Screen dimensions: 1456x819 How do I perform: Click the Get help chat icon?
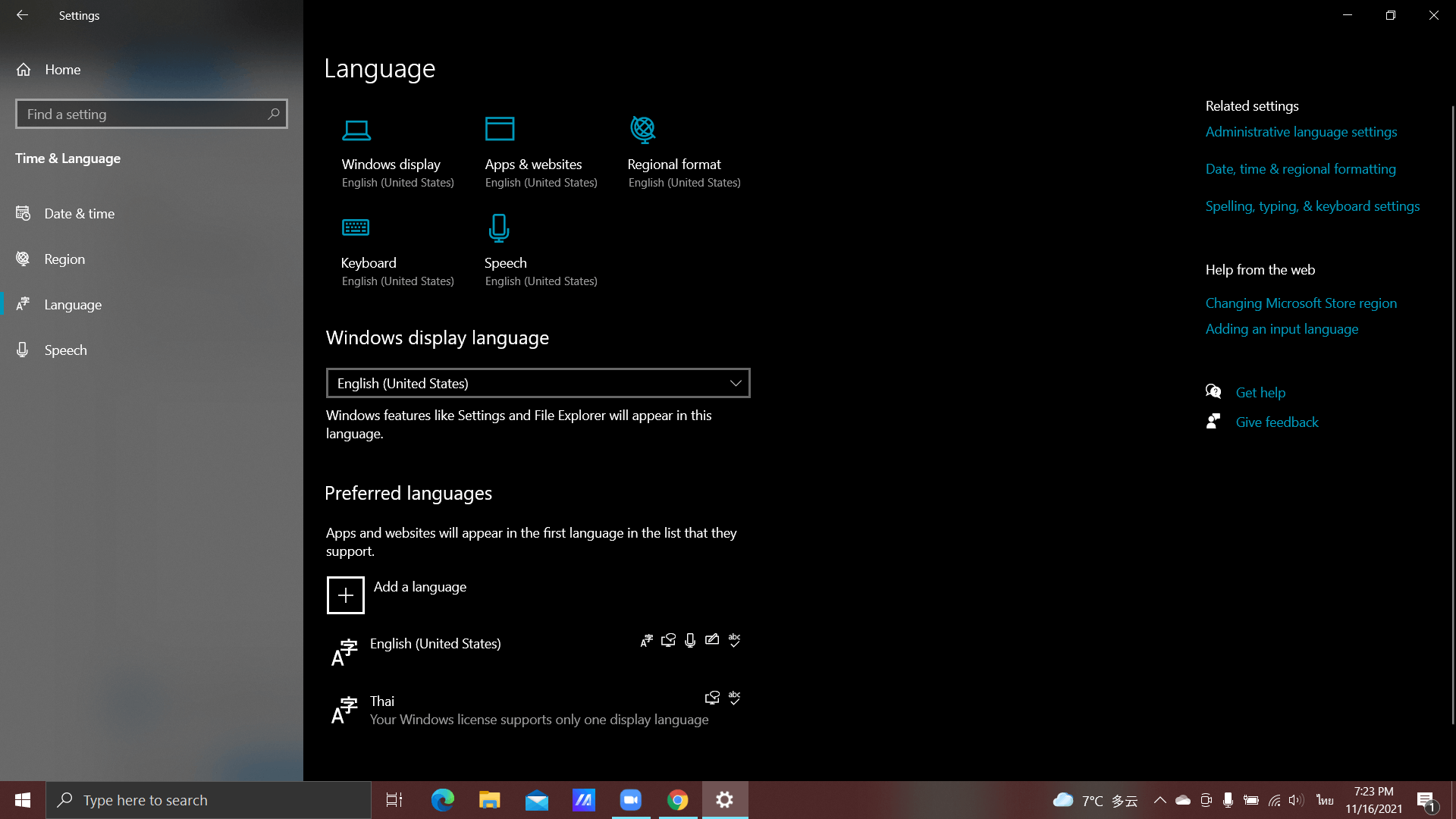(x=1213, y=392)
